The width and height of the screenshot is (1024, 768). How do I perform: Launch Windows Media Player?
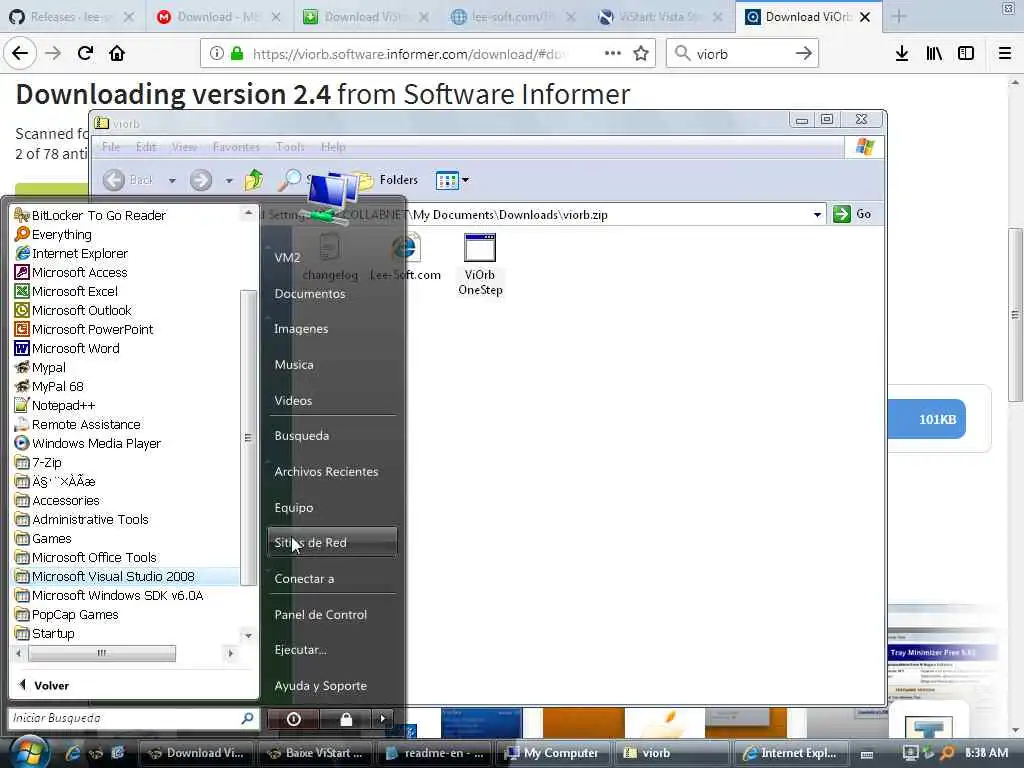point(88,443)
